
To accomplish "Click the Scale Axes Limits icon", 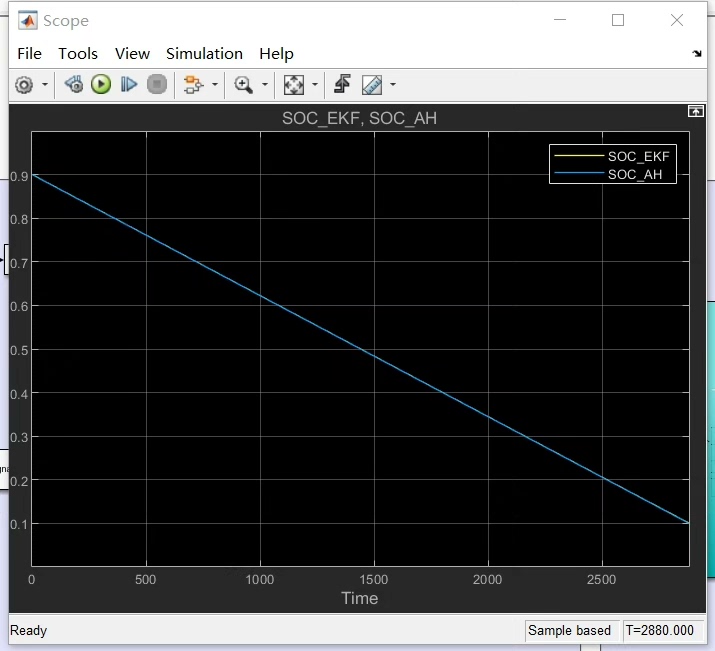I will pyautogui.click(x=294, y=85).
